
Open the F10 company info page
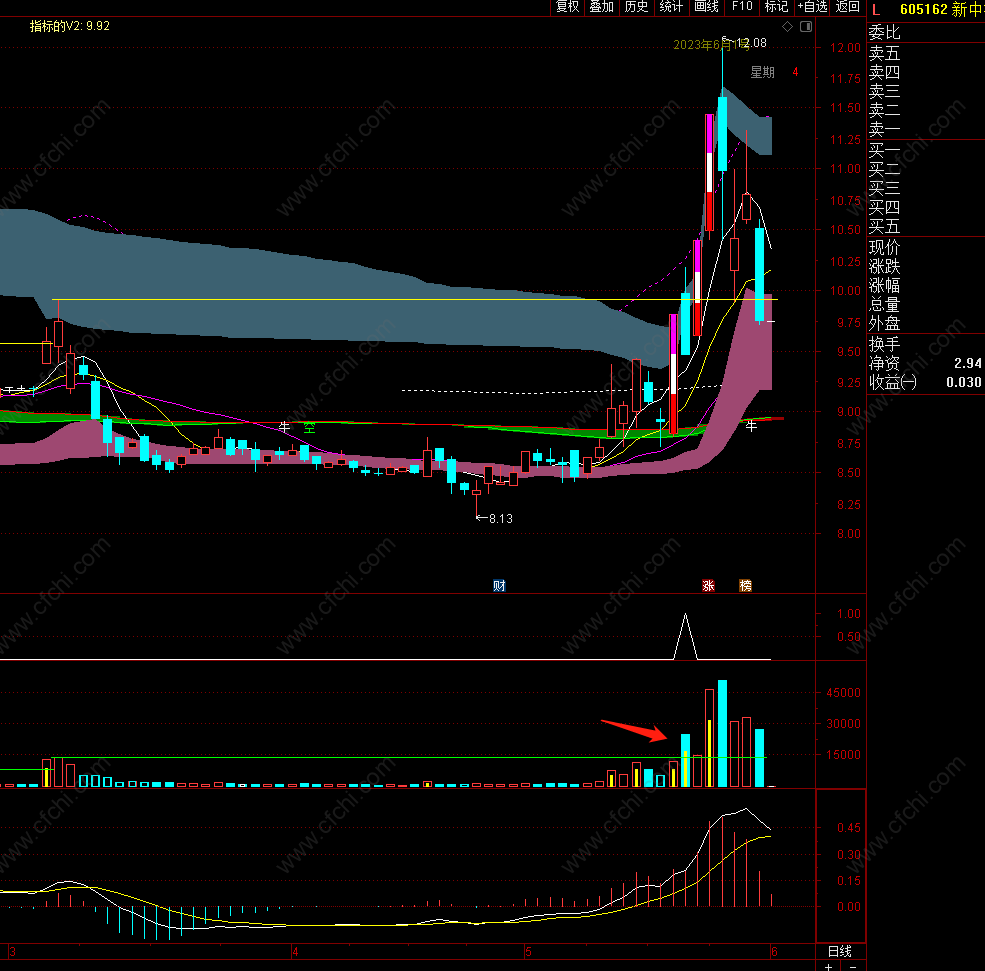pyautogui.click(x=742, y=7)
